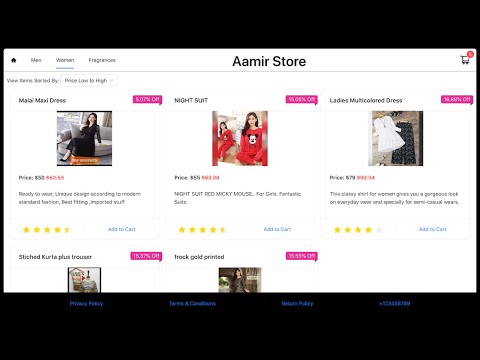Select the Women tab
This screenshot has width=480, height=360.
[65, 60]
